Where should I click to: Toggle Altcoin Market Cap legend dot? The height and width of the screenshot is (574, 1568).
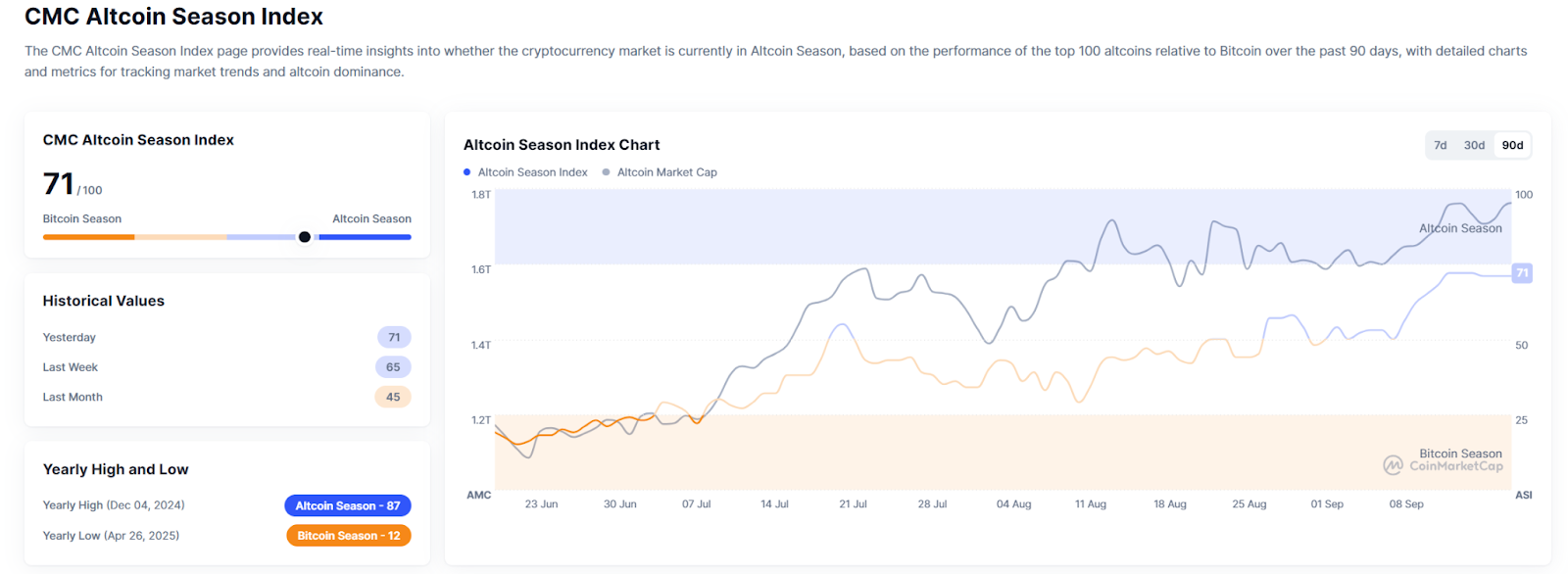pyautogui.click(x=607, y=172)
